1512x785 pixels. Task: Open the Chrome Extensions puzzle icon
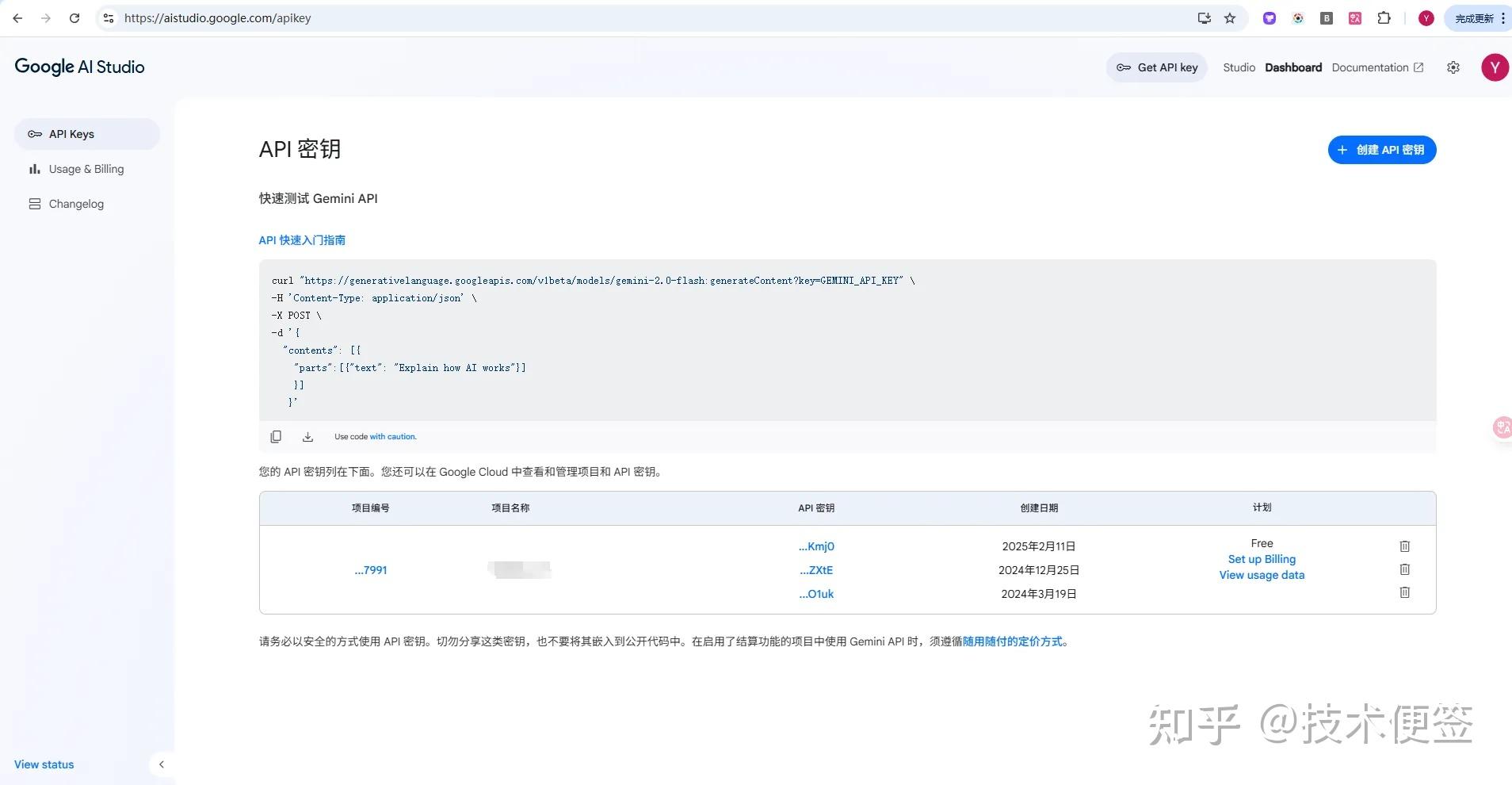(x=1384, y=17)
